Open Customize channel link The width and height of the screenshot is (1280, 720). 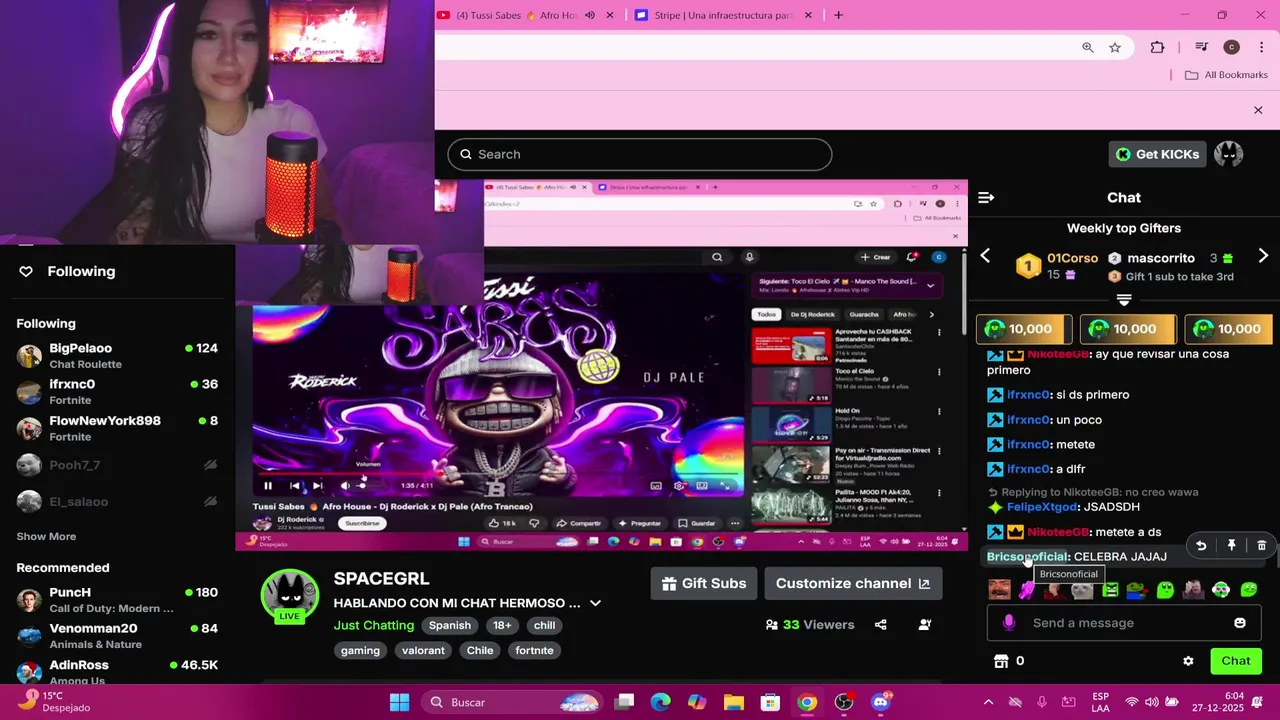coord(853,584)
